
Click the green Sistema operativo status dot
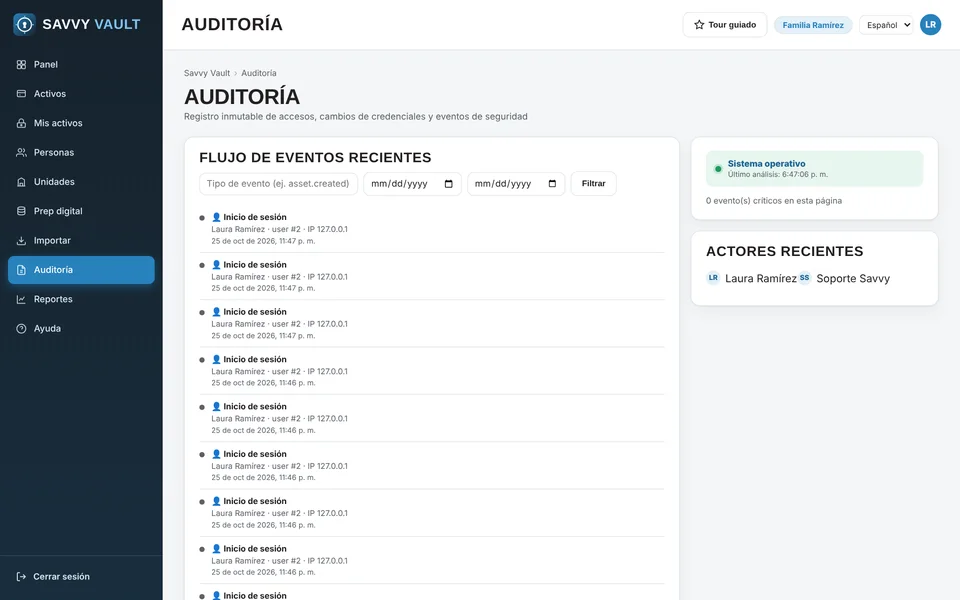718,169
